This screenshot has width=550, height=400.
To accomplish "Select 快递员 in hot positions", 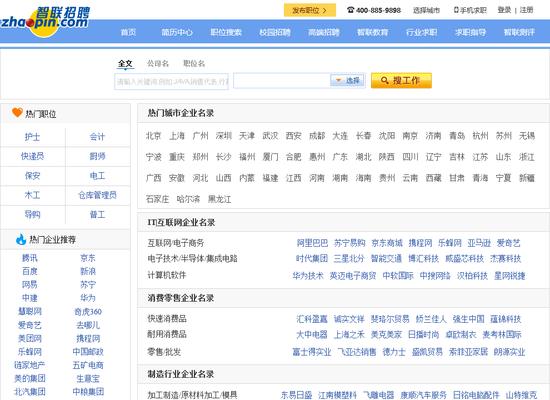I will pos(32,156).
